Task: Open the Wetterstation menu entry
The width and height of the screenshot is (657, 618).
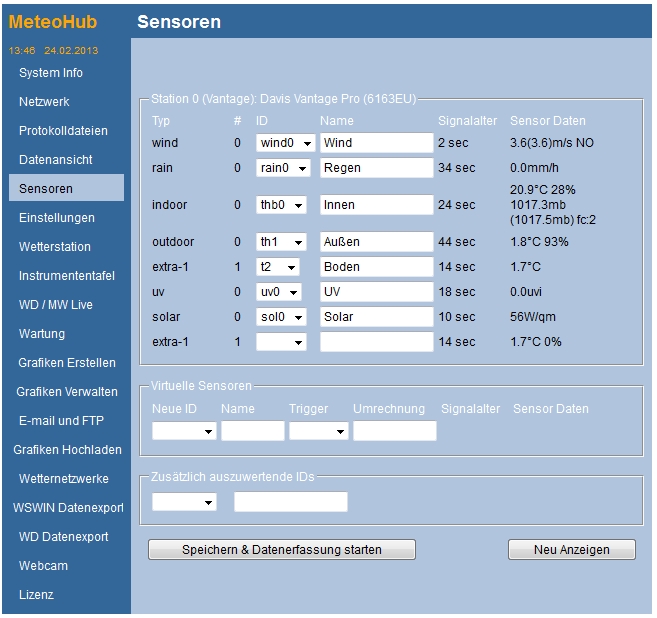Action: 55,247
